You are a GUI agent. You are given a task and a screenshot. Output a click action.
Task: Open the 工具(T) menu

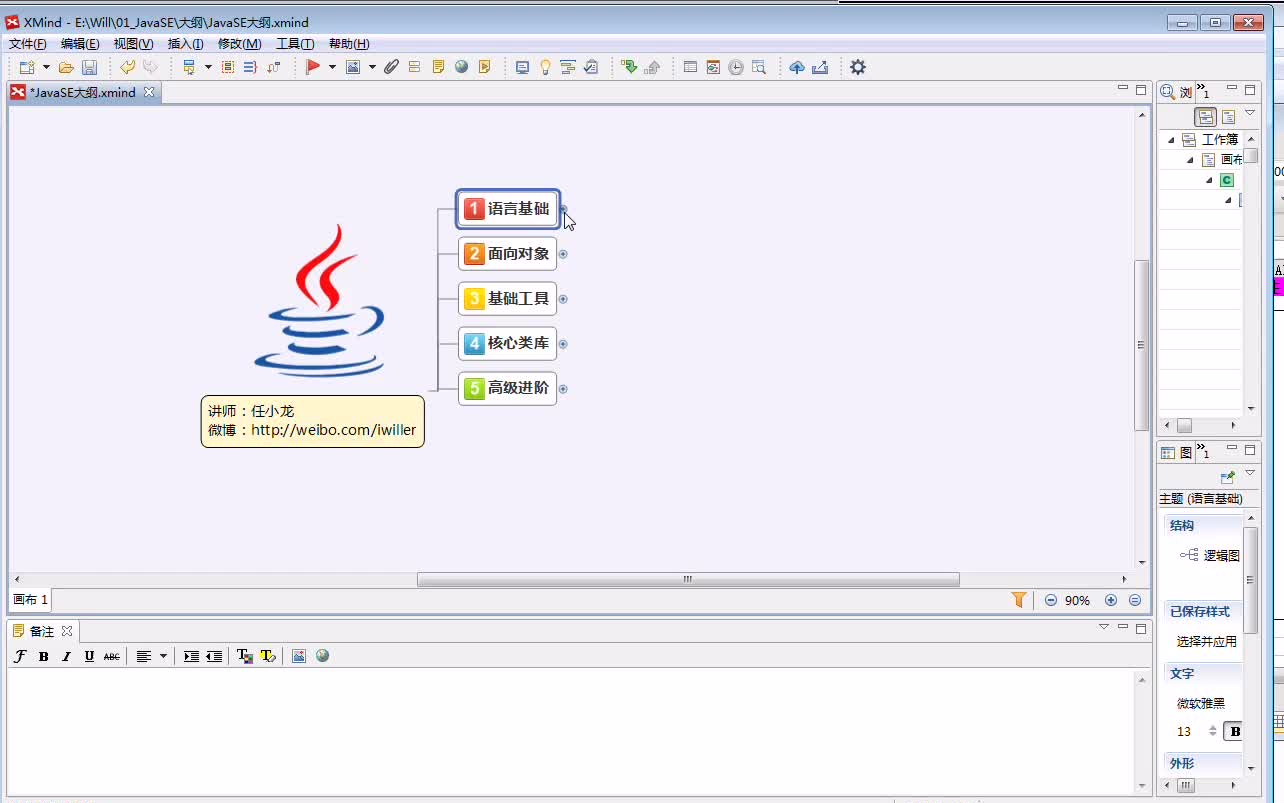click(x=295, y=44)
